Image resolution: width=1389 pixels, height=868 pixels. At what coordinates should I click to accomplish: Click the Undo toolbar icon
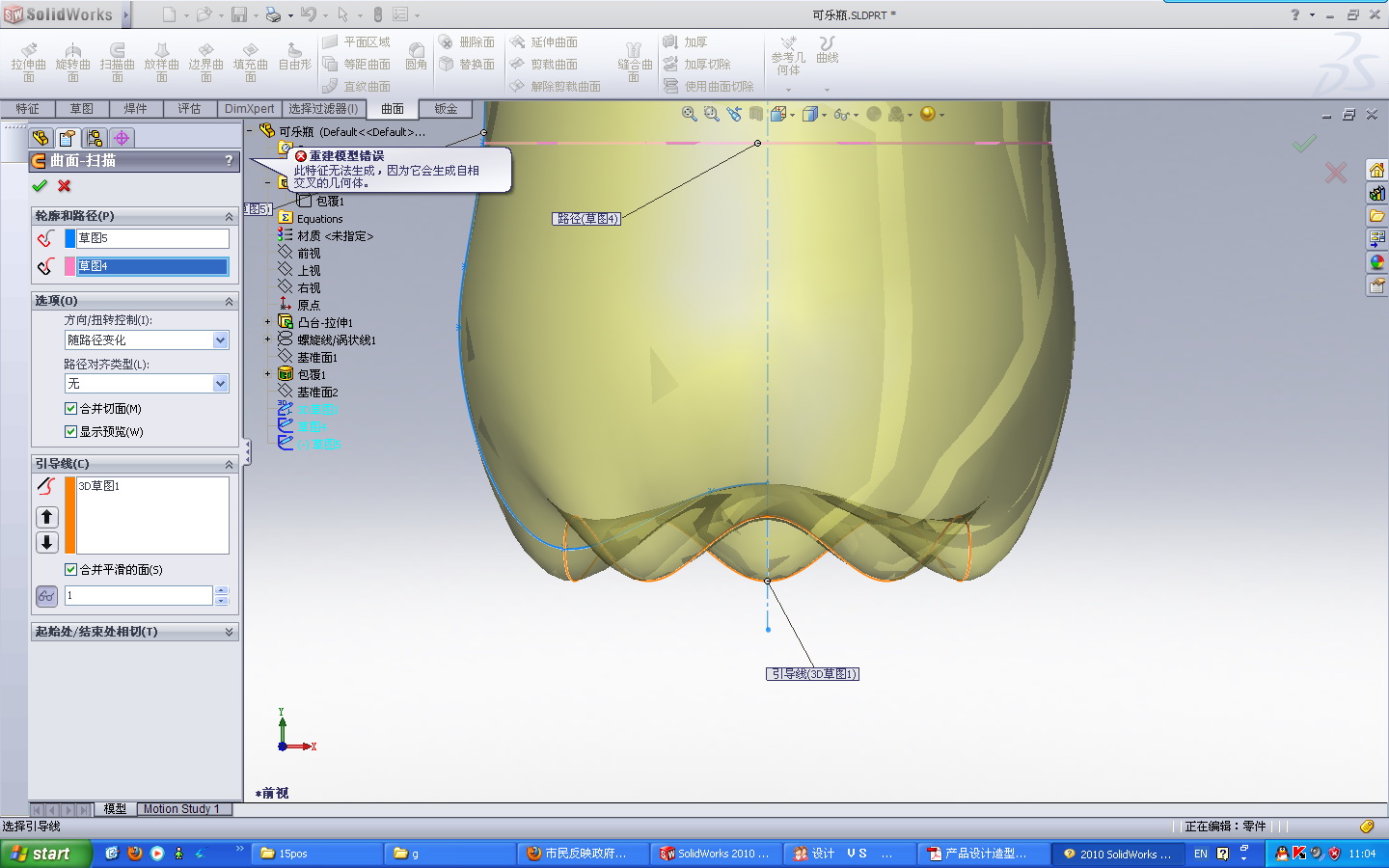point(308,14)
